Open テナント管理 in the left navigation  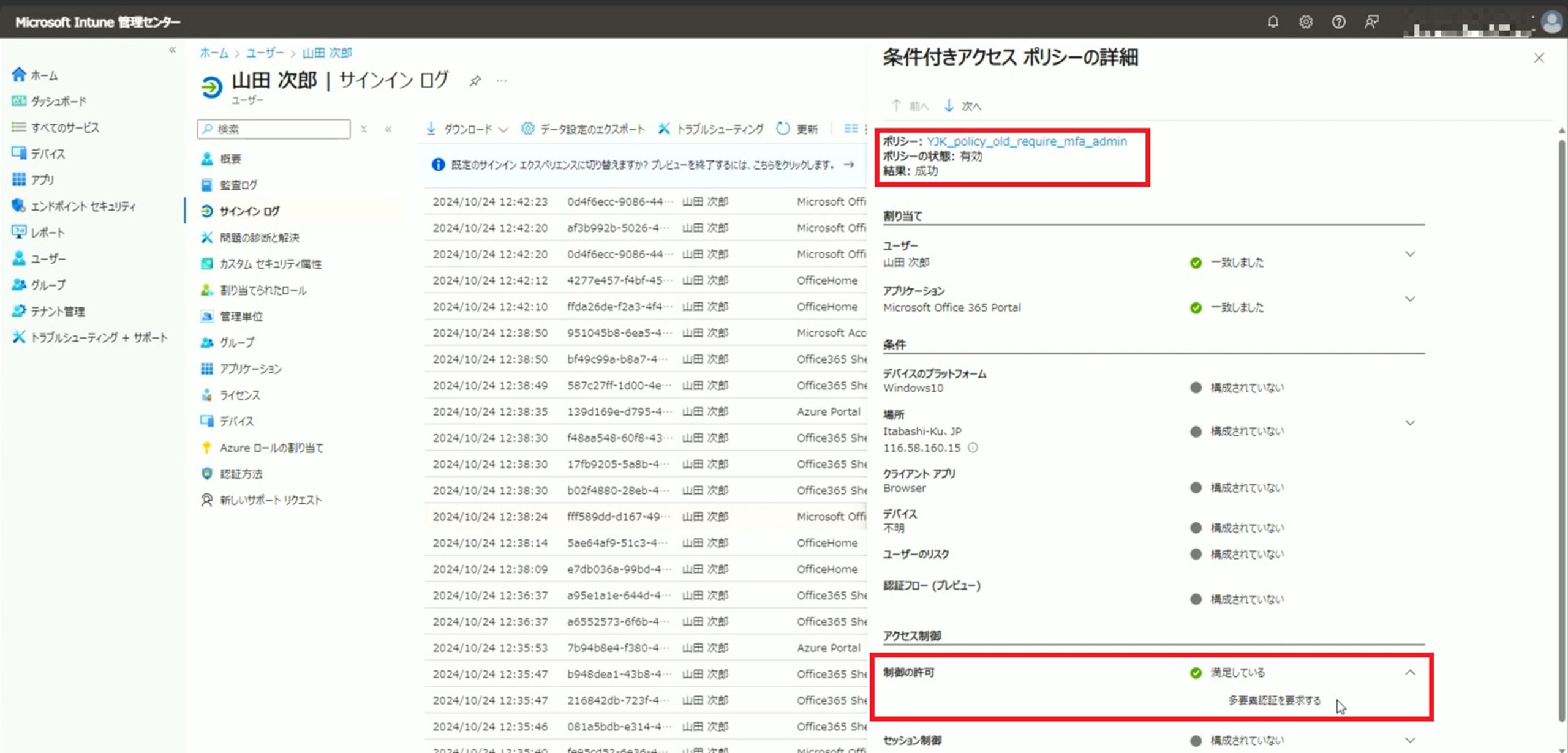(x=48, y=311)
